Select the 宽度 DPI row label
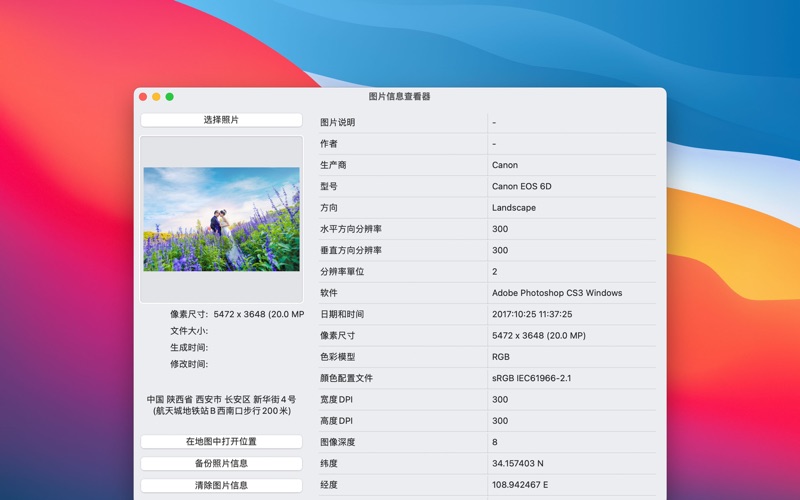This screenshot has width=800, height=500. coord(336,399)
